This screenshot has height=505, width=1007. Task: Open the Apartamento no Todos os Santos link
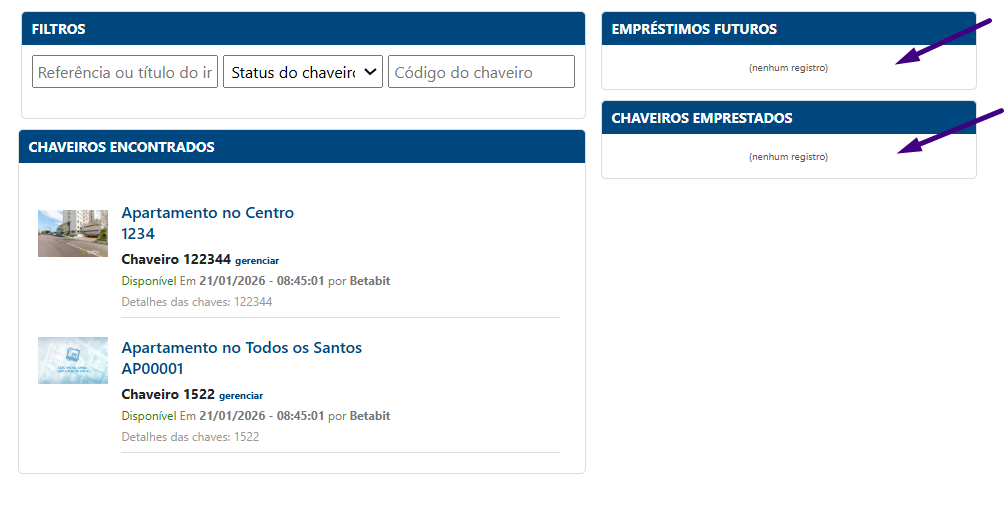pos(241,348)
